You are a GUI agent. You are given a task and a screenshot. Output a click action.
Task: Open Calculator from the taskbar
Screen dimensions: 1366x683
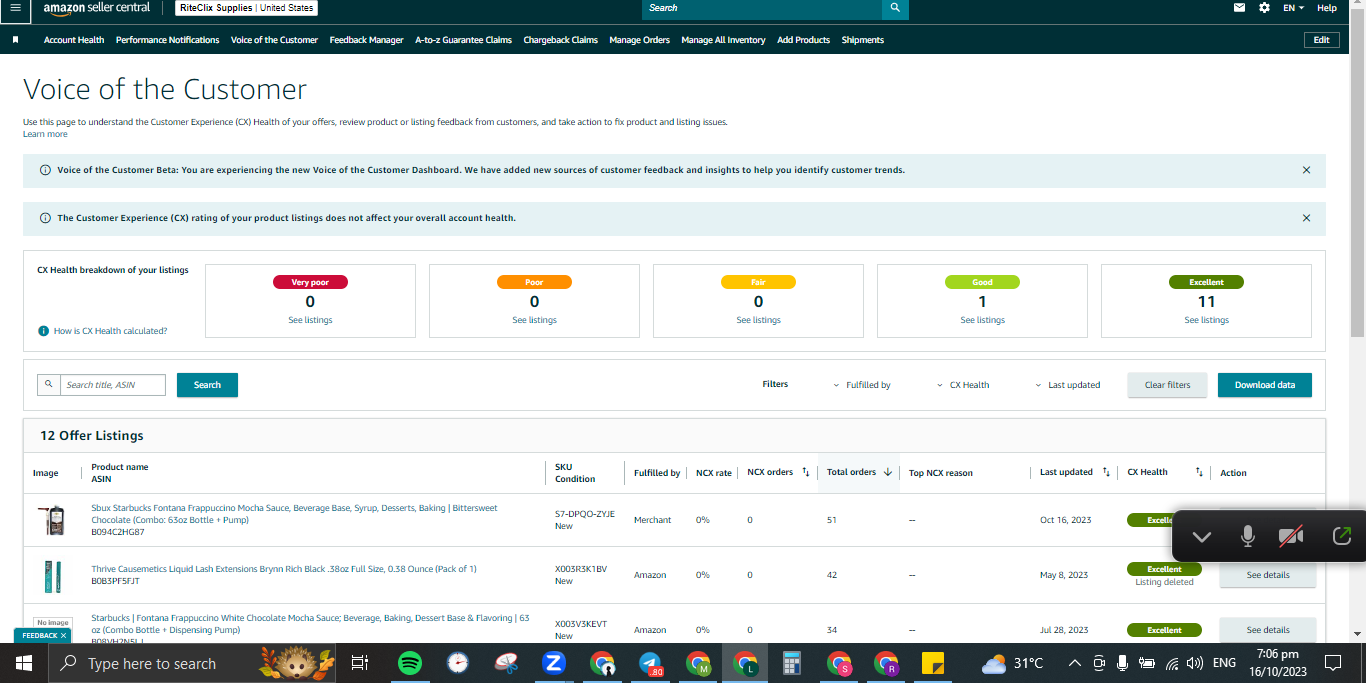click(792, 663)
